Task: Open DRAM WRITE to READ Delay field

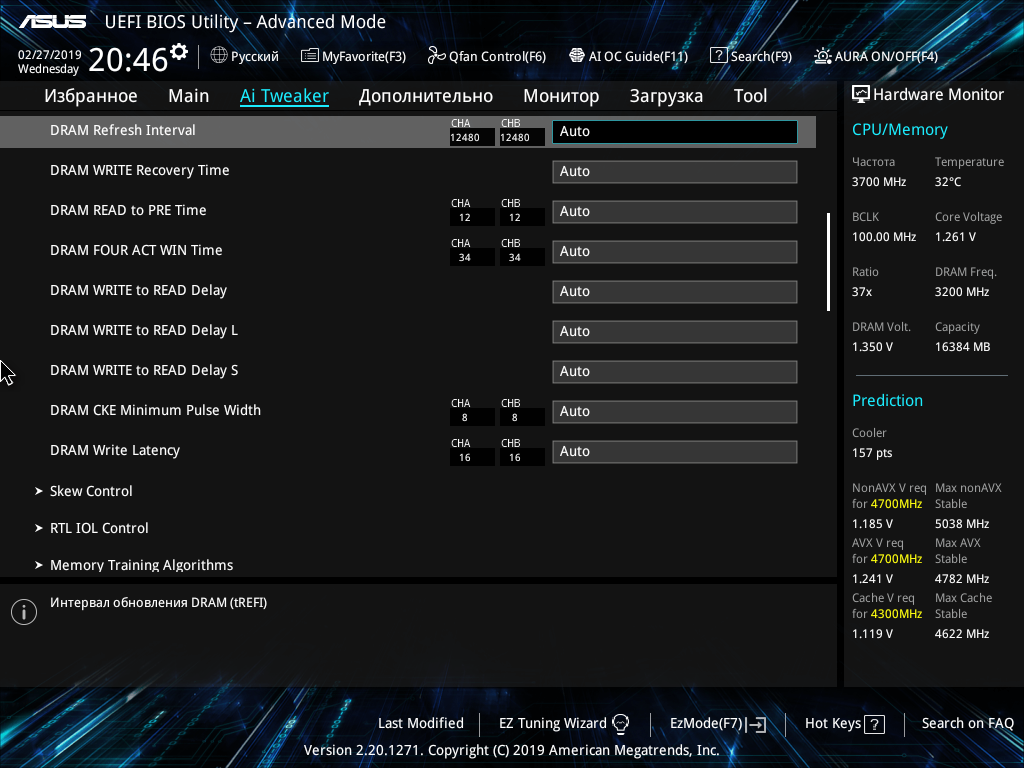Action: 675,291
